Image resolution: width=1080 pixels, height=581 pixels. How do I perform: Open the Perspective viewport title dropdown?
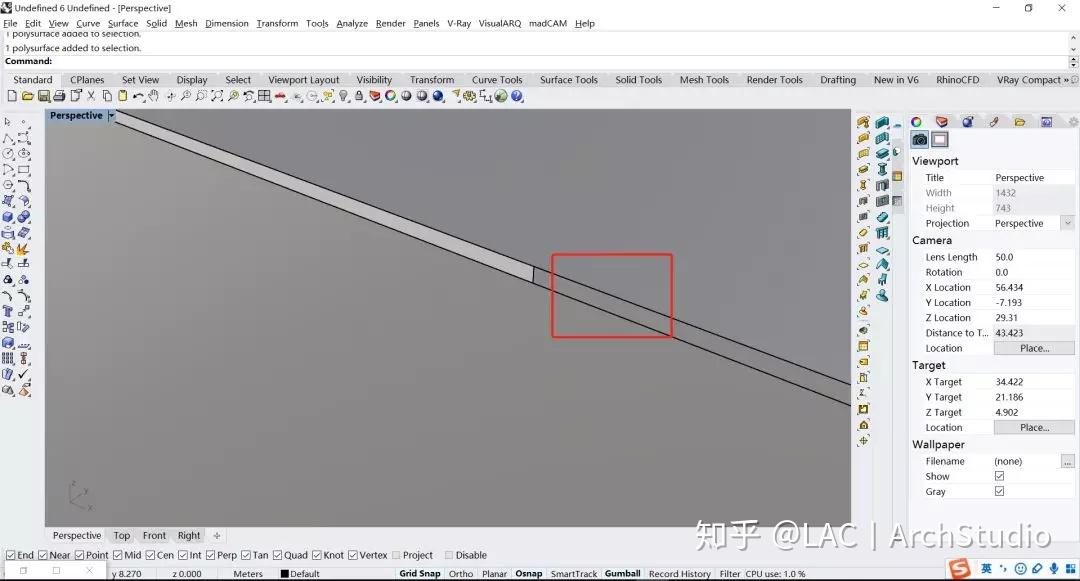click(x=111, y=115)
